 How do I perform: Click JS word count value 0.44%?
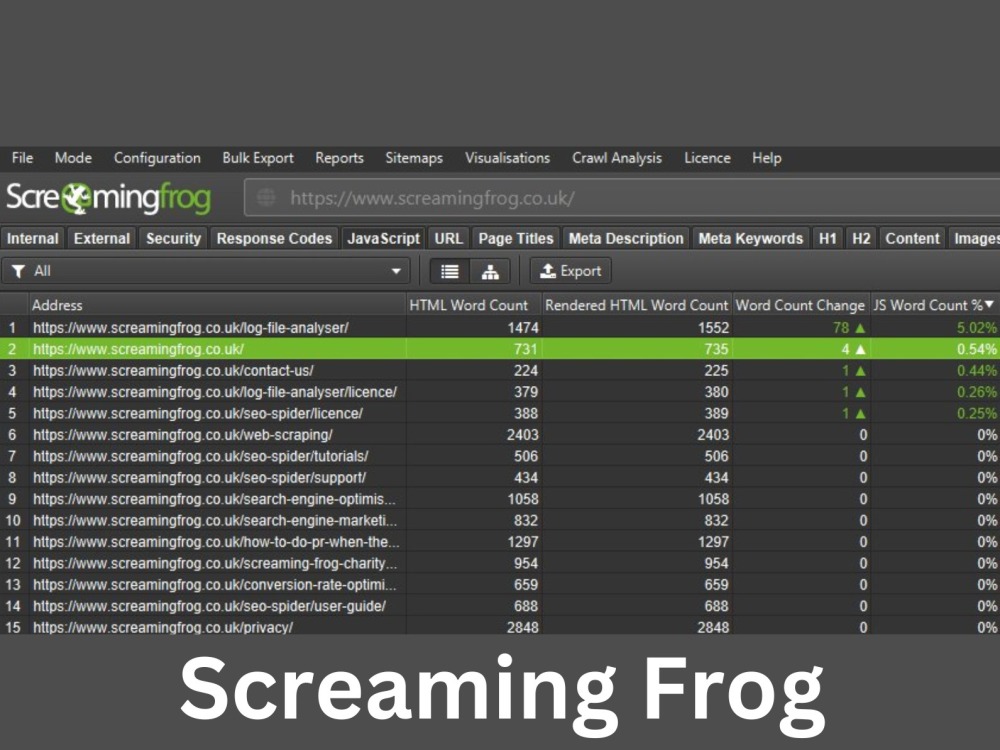pyautogui.click(x=976, y=371)
